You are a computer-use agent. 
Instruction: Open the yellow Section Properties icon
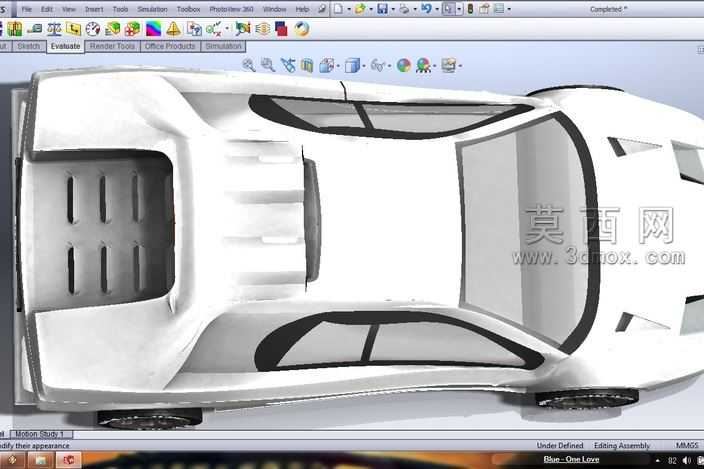[73, 29]
